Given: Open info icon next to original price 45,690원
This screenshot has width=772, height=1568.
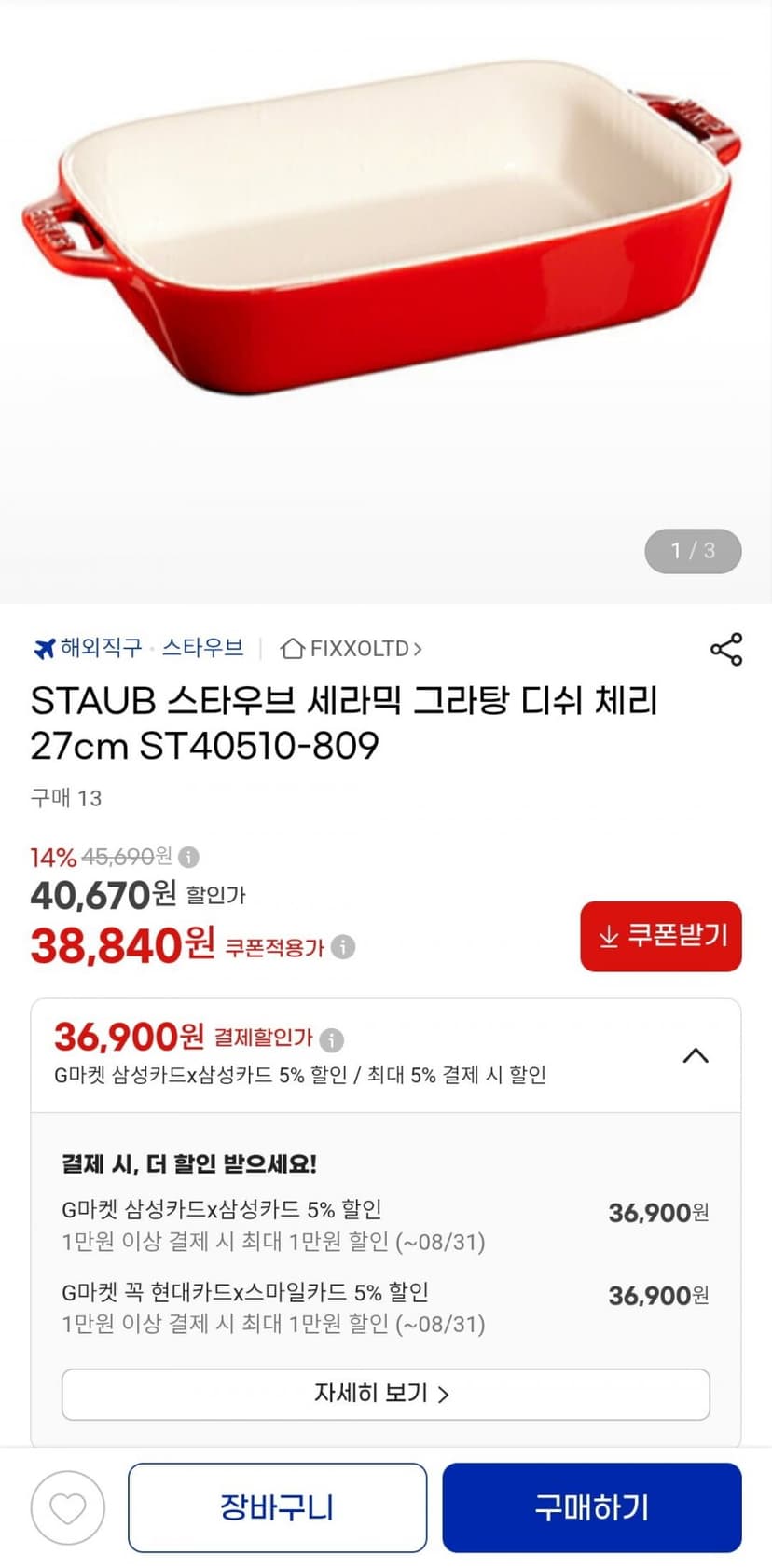Looking at the screenshot, I should [188, 856].
